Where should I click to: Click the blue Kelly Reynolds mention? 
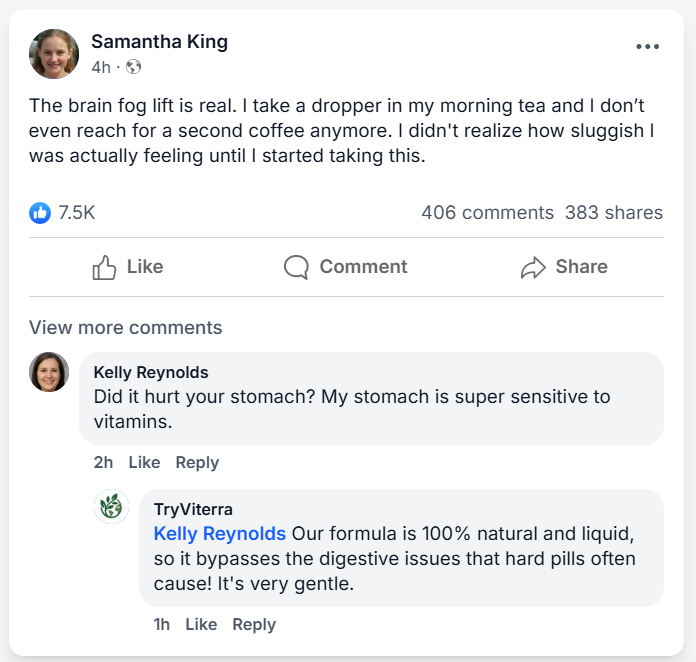tap(220, 534)
